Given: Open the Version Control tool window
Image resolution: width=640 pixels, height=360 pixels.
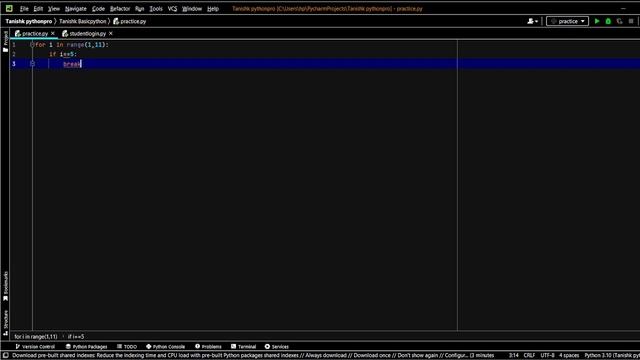Looking at the screenshot, I should [35, 347].
